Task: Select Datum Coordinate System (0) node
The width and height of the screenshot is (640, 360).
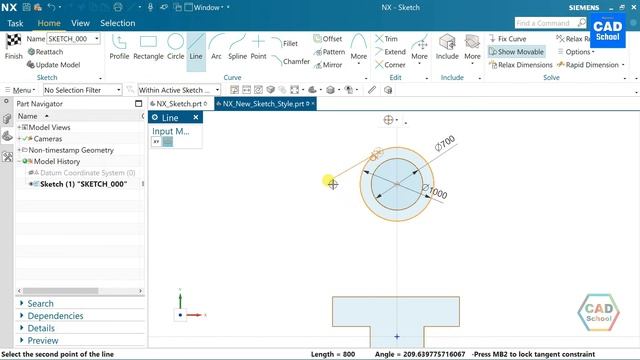Action: tap(88, 173)
